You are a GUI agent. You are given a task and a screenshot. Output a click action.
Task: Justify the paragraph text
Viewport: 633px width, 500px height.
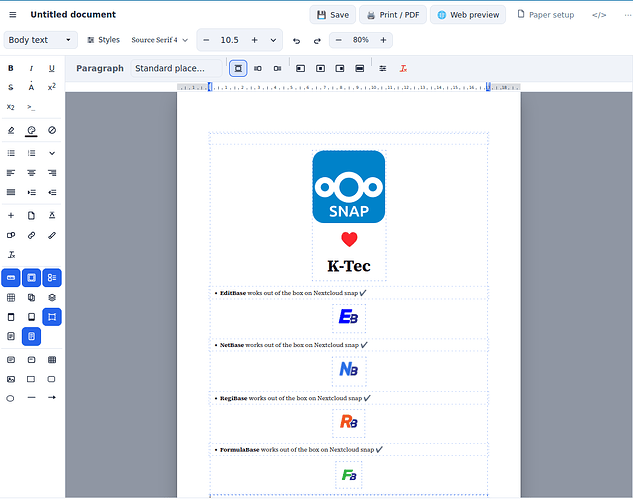click(x=11, y=192)
